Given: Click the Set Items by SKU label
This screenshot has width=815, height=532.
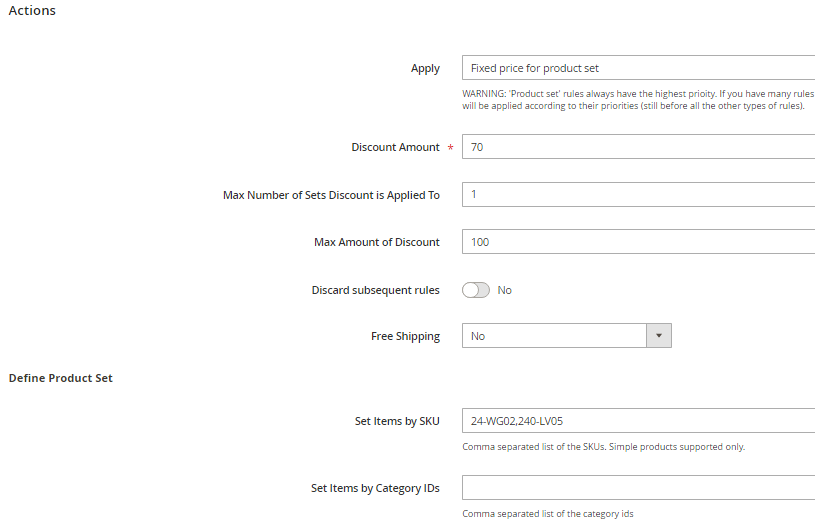Looking at the screenshot, I should coord(397,422).
